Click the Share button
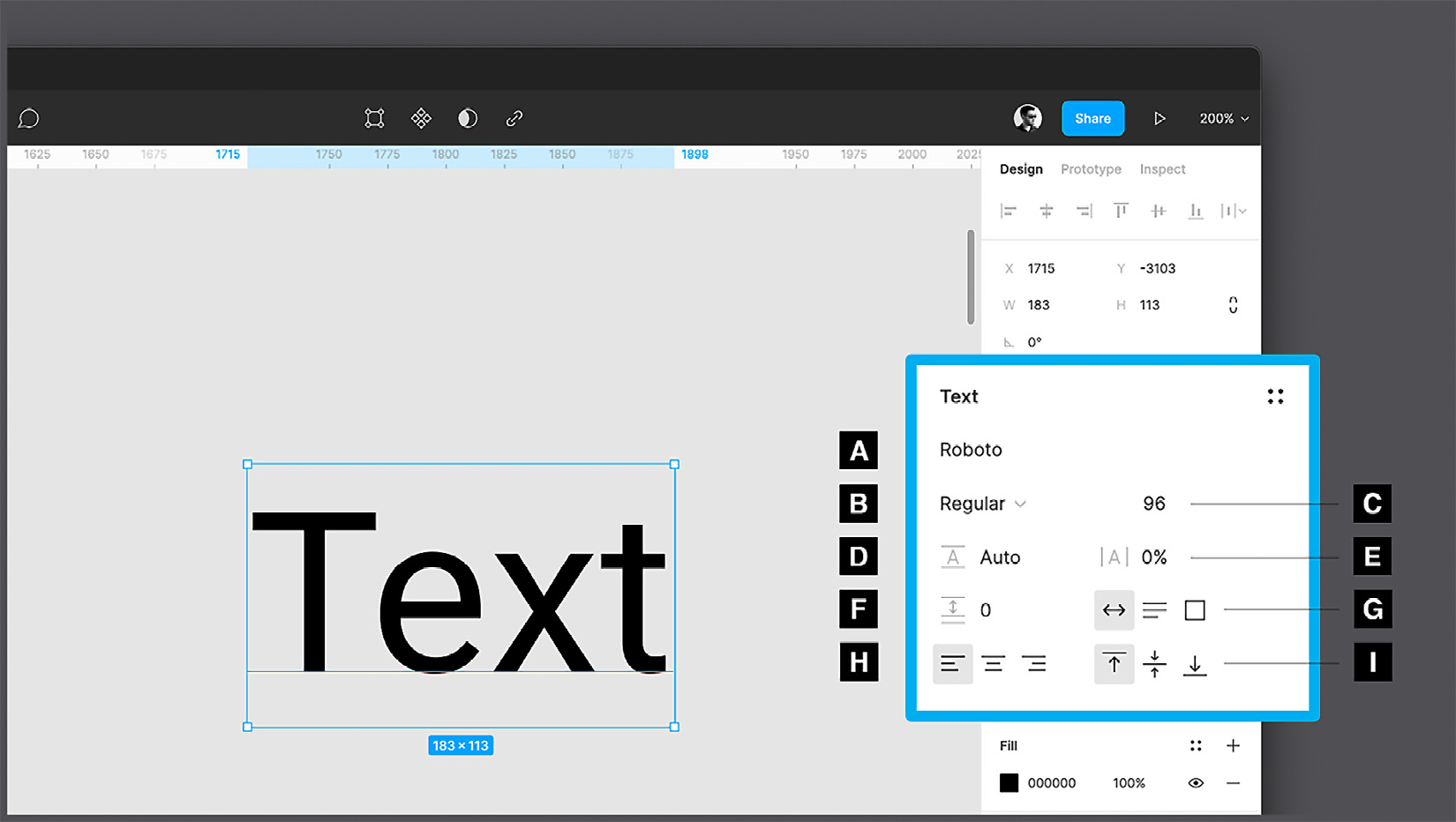Image resolution: width=1456 pixels, height=822 pixels. click(x=1092, y=118)
